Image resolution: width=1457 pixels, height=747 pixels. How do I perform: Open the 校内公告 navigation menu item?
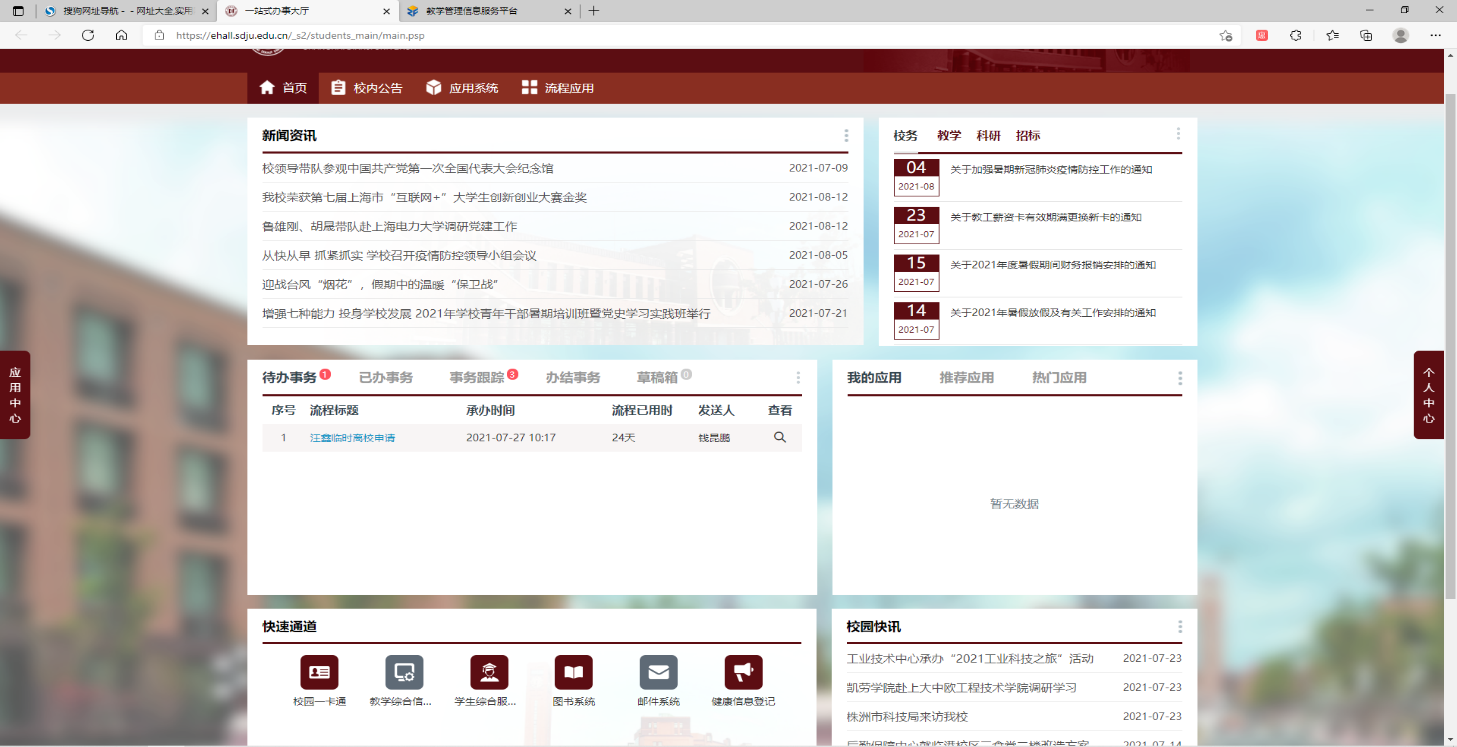(x=366, y=88)
